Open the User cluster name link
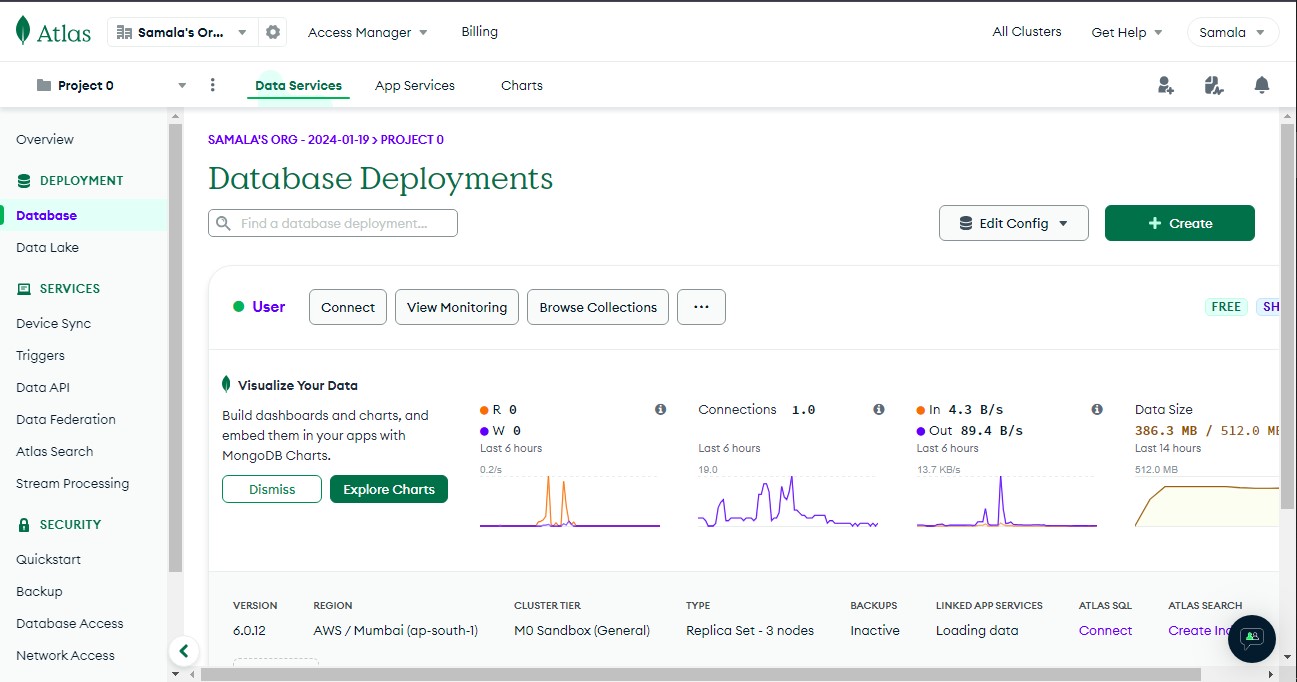 [x=268, y=307]
